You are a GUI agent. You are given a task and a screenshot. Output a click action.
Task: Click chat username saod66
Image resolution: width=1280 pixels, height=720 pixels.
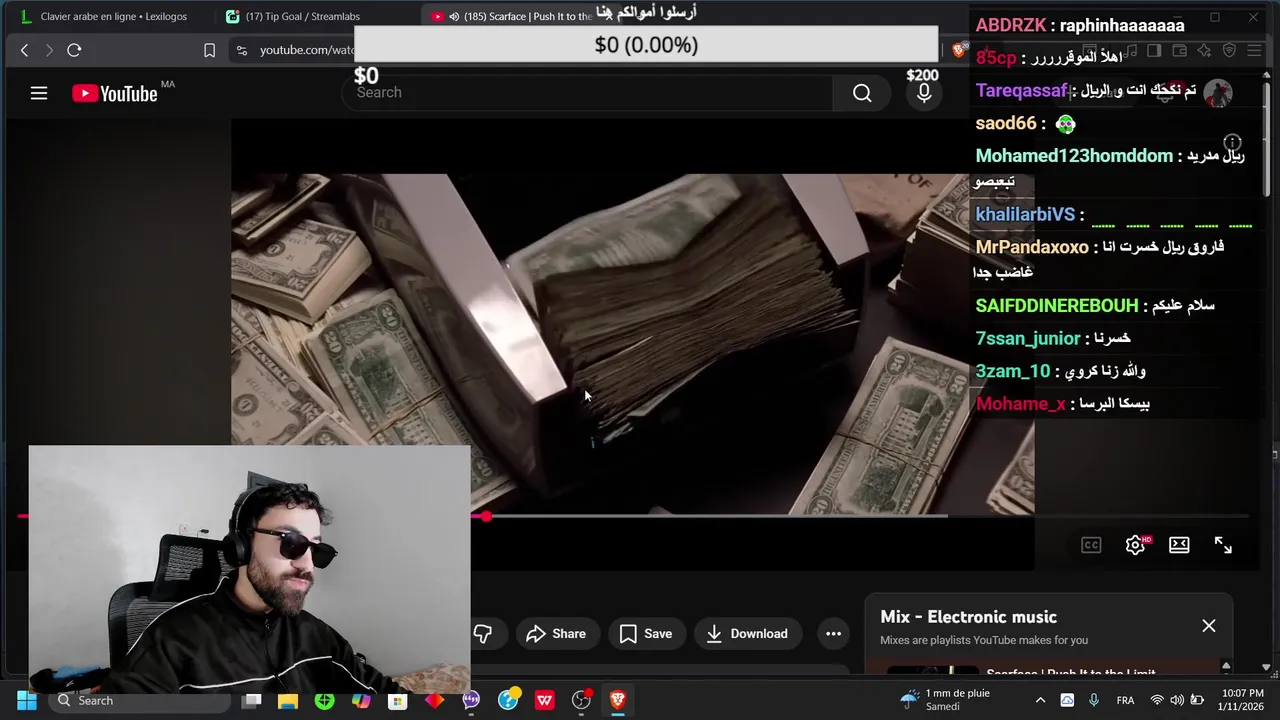[x=1005, y=124]
